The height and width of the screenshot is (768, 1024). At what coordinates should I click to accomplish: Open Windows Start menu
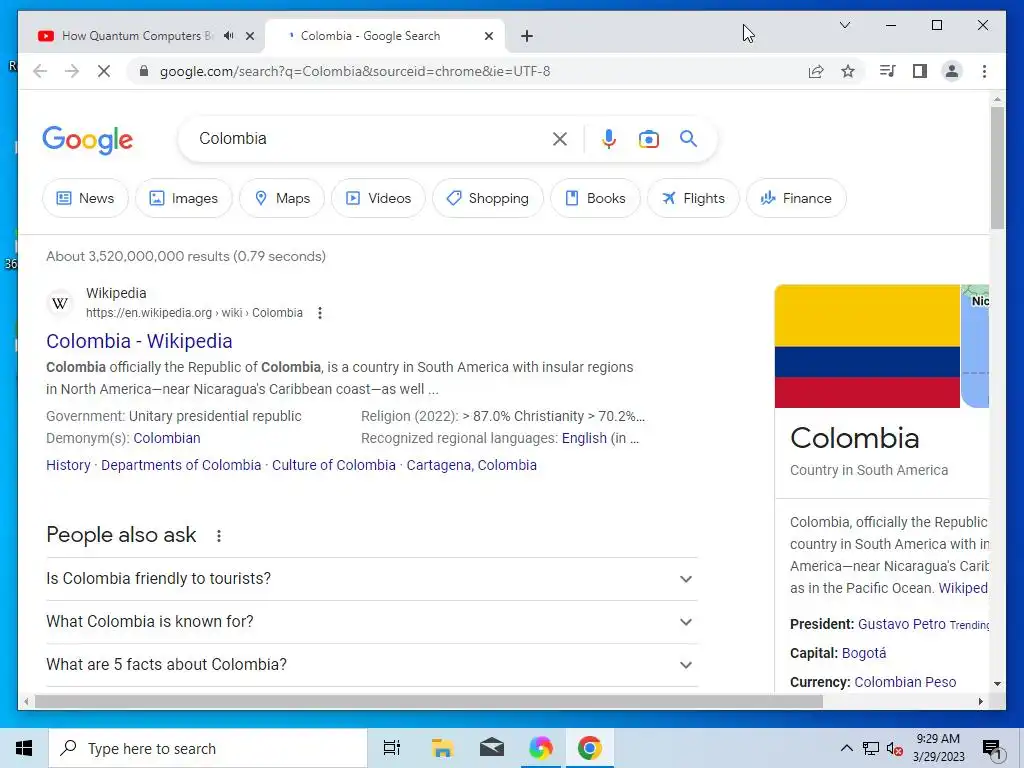[x=24, y=748]
